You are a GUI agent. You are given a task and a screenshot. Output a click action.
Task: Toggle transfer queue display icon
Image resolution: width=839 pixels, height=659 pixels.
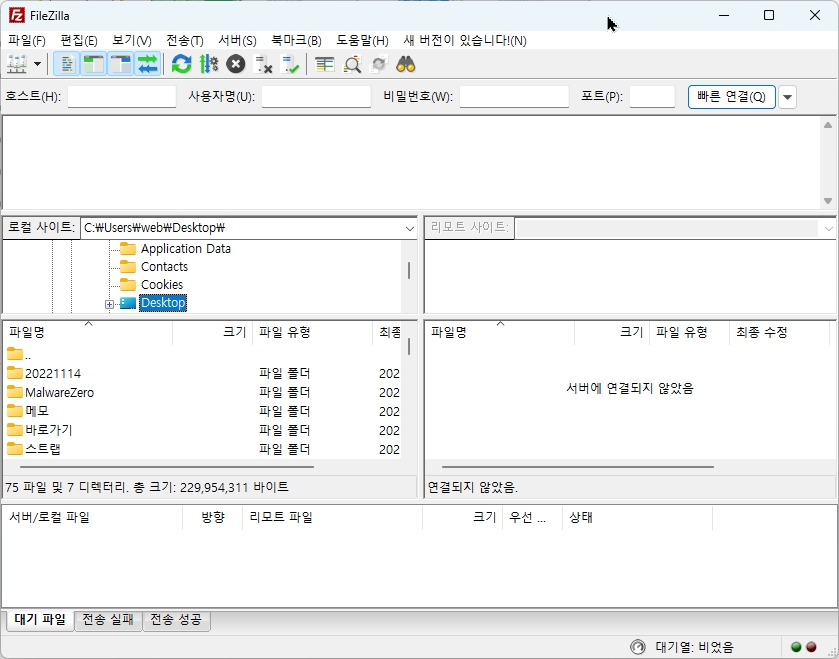coord(148,65)
